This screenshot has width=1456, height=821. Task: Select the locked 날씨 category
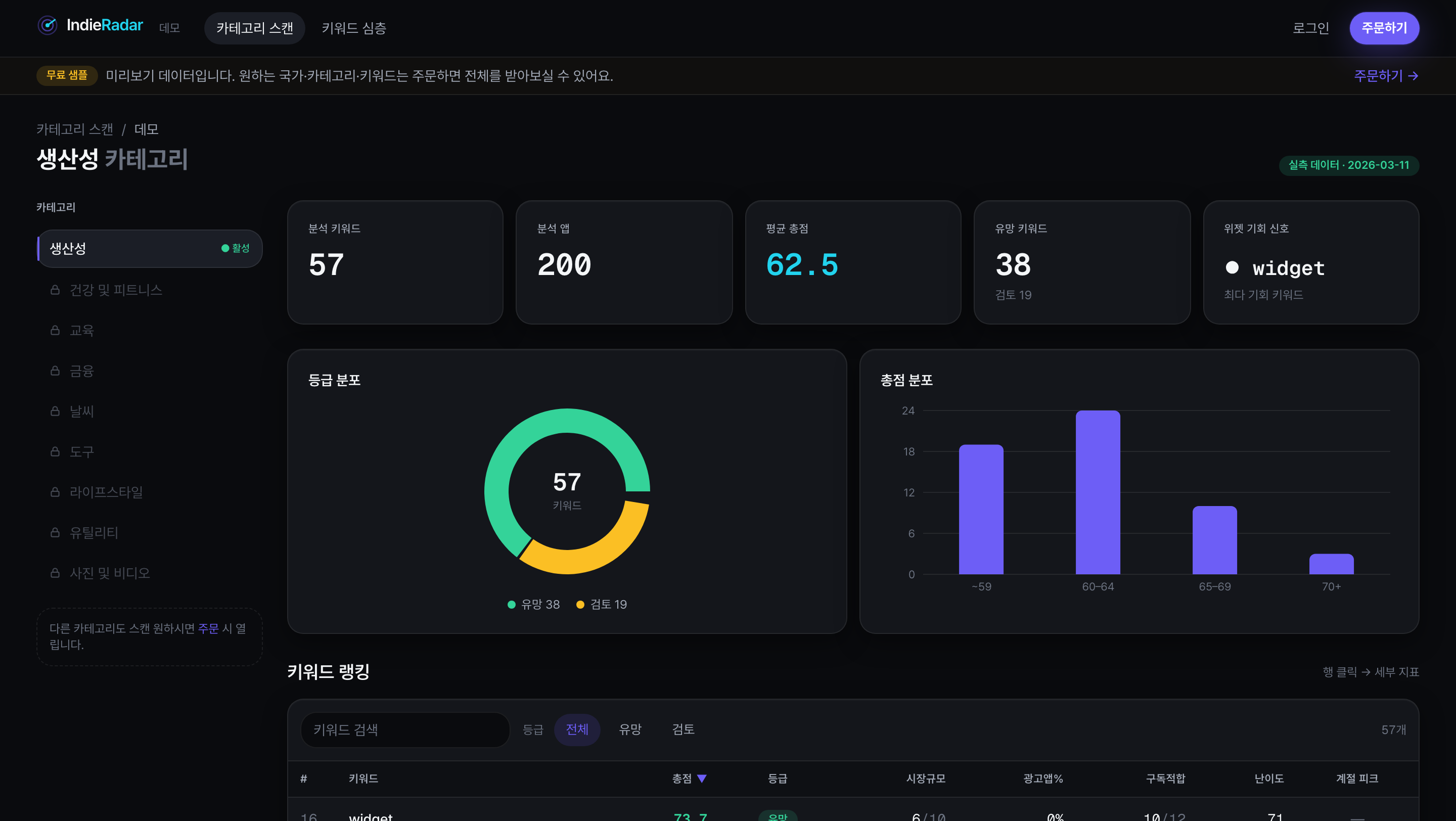pyautogui.click(x=150, y=412)
